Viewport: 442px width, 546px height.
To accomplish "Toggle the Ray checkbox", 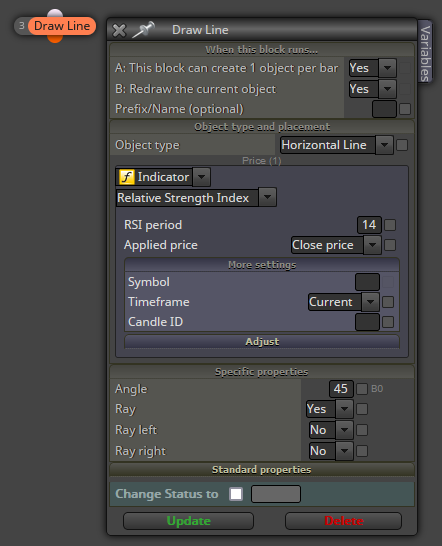I will pyautogui.click(x=362, y=409).
